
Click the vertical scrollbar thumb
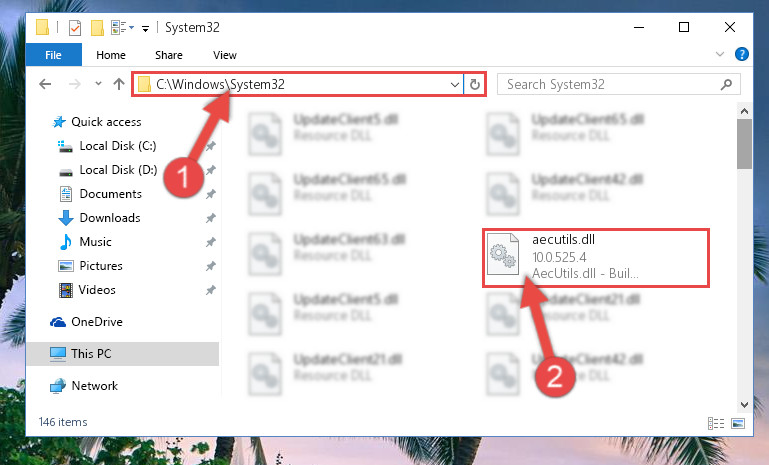click(x=744, y=144)
